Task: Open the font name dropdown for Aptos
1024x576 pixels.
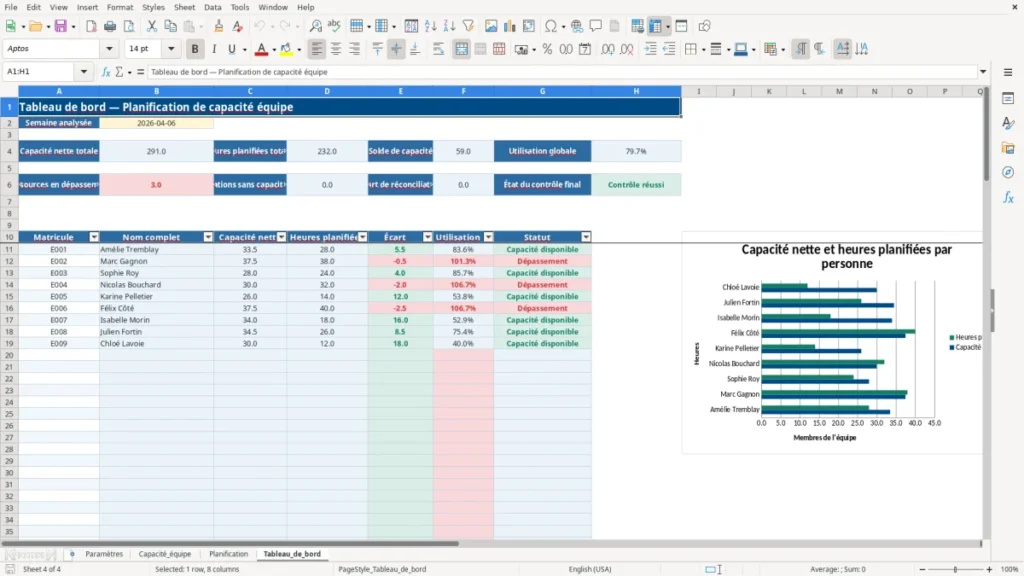Action: pyautogui.click(x=109, y=48)
